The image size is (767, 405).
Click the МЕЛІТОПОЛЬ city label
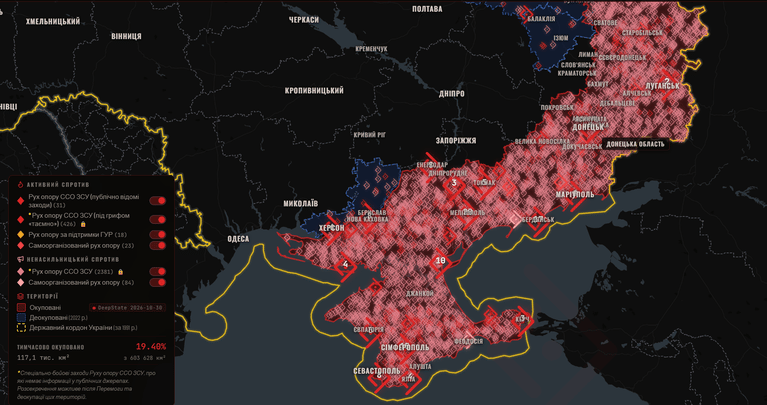coord(468,212)
